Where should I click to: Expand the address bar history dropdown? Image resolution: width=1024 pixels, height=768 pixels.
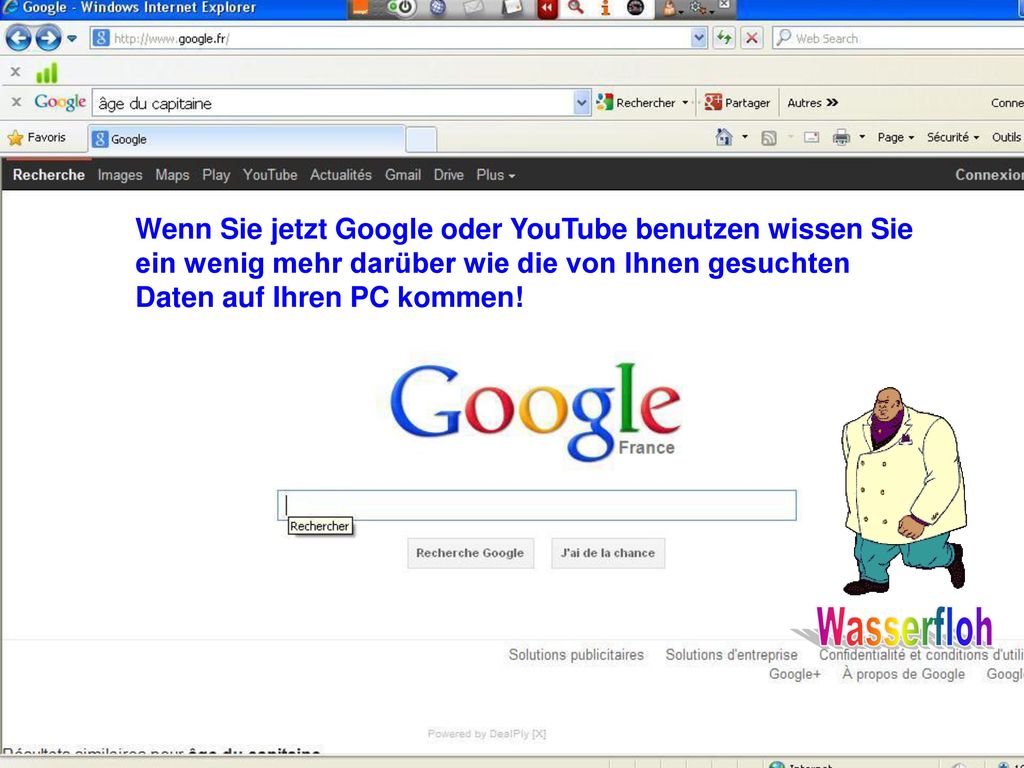tap(699, 39)
